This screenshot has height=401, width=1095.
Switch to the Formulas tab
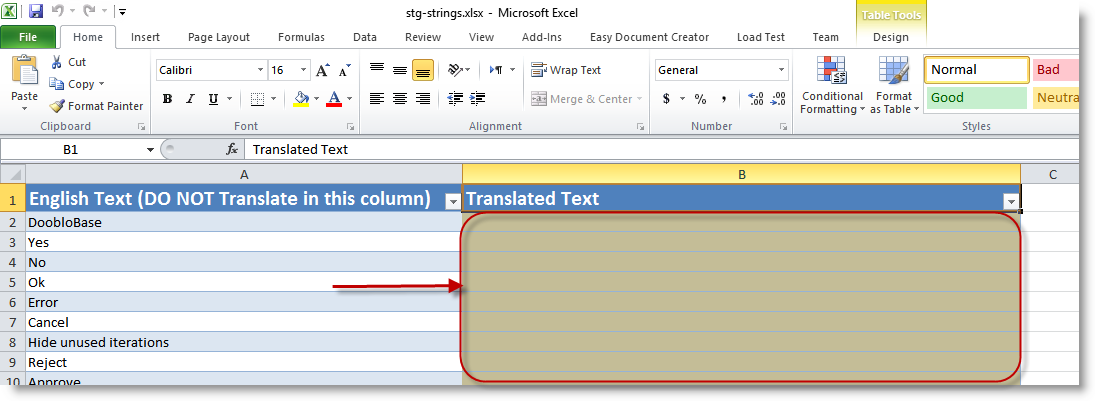coord(301,37)
